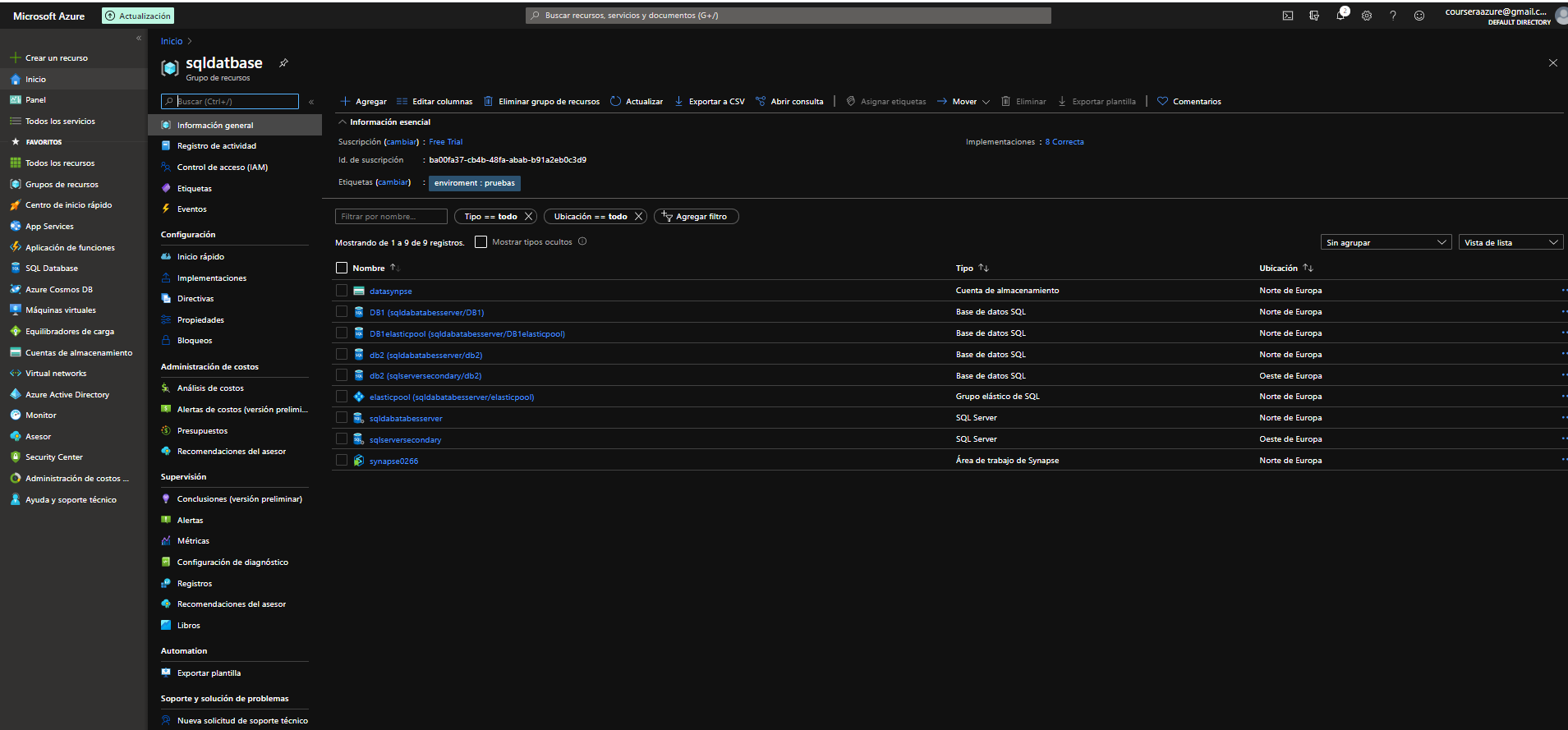
Task: Open the help question mark icon
Action: tap(1393, 16)
